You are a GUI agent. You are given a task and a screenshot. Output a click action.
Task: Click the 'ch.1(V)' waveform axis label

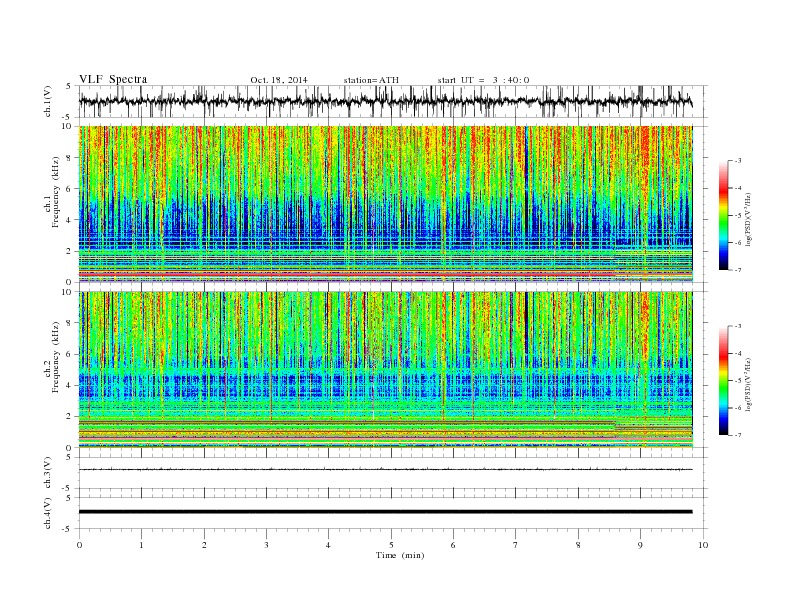click(48, 101)
